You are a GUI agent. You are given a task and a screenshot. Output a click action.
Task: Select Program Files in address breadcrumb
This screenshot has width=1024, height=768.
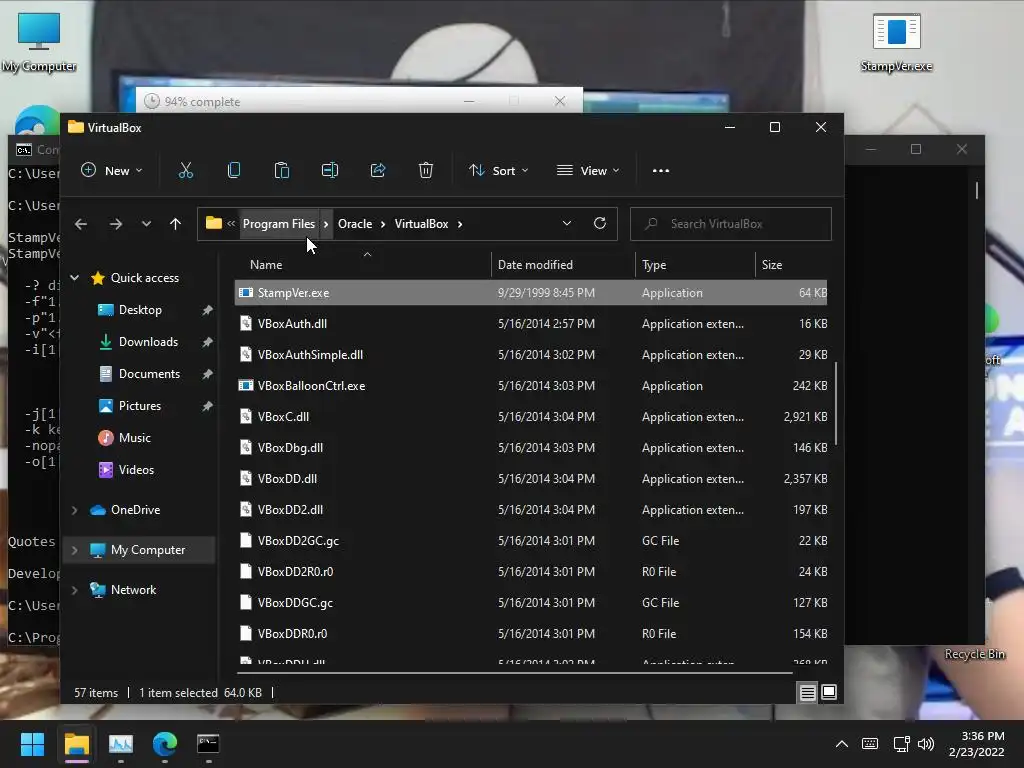[x=279, y=224]
